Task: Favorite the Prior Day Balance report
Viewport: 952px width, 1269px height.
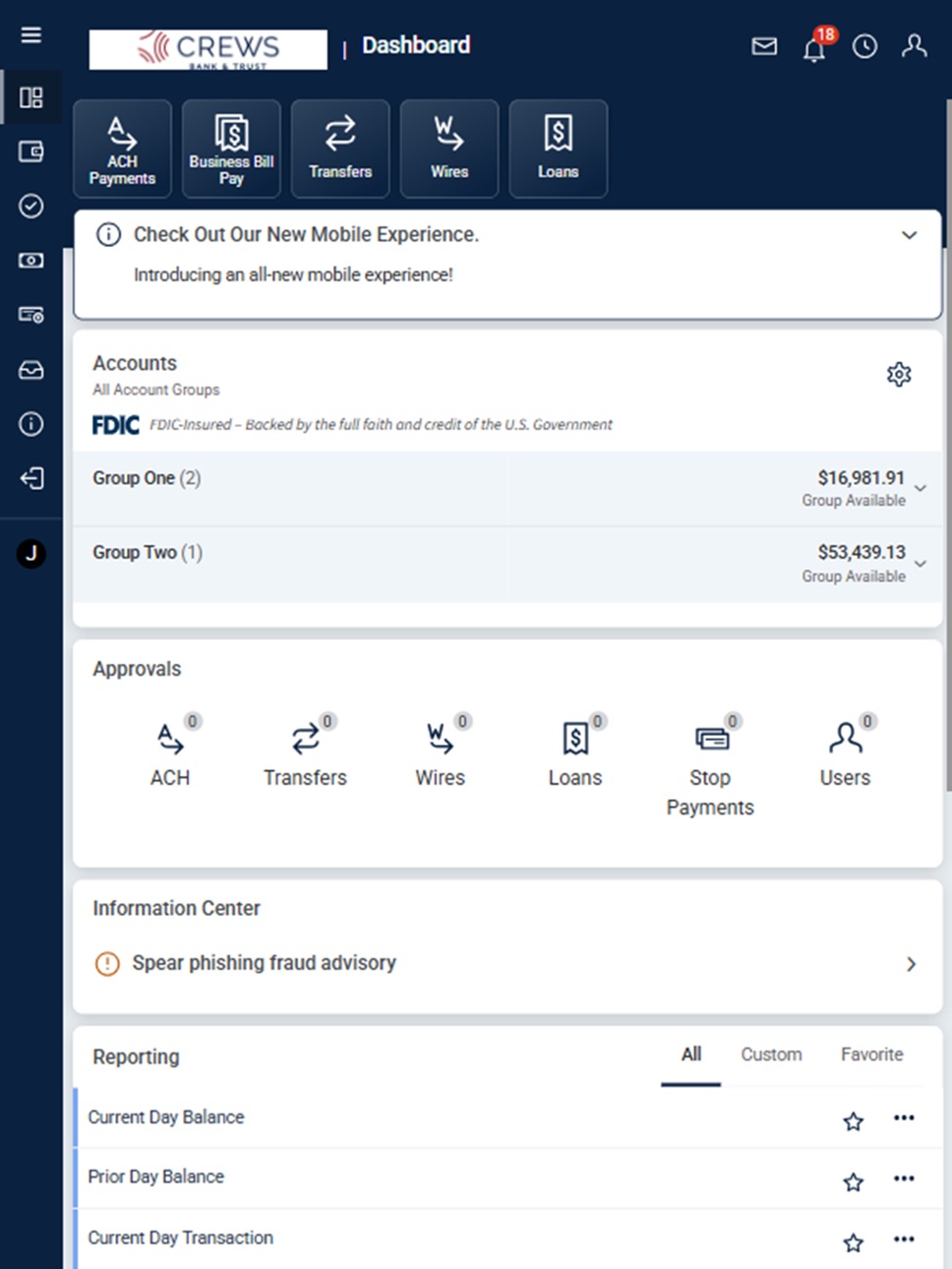Action: click(854, 1181)
